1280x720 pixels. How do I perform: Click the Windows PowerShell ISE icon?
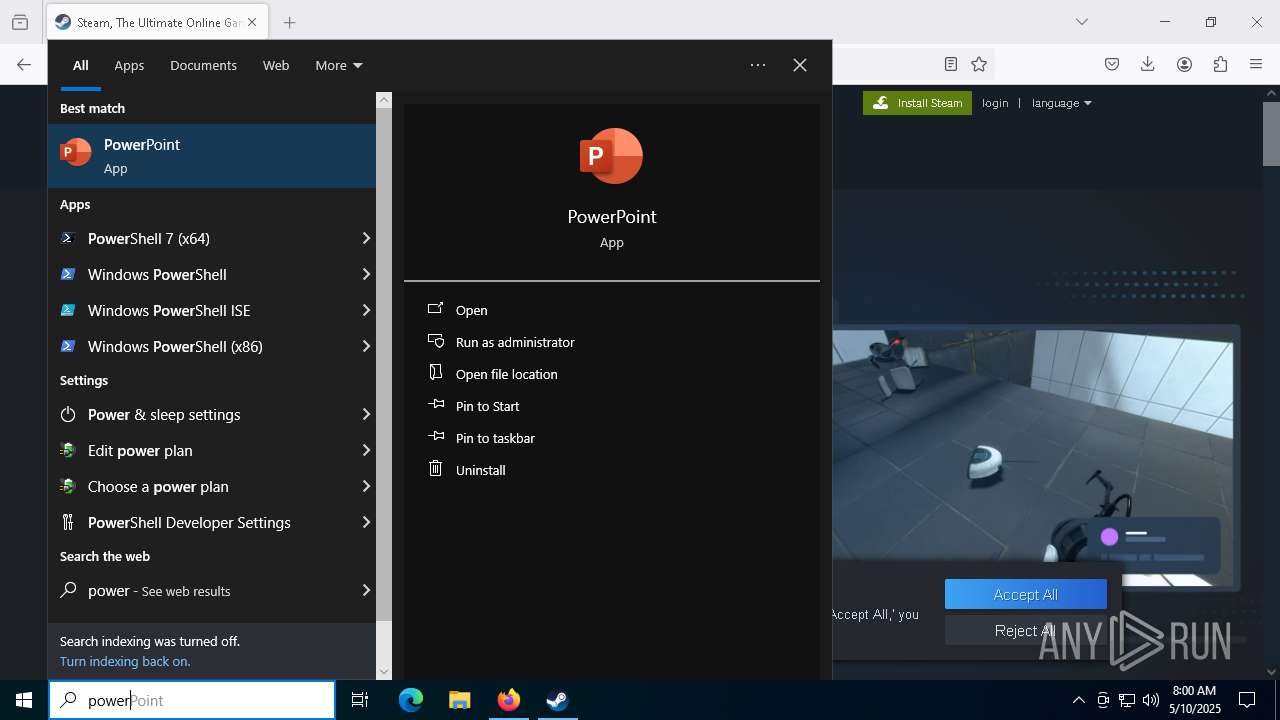click(x=68, y=310)
